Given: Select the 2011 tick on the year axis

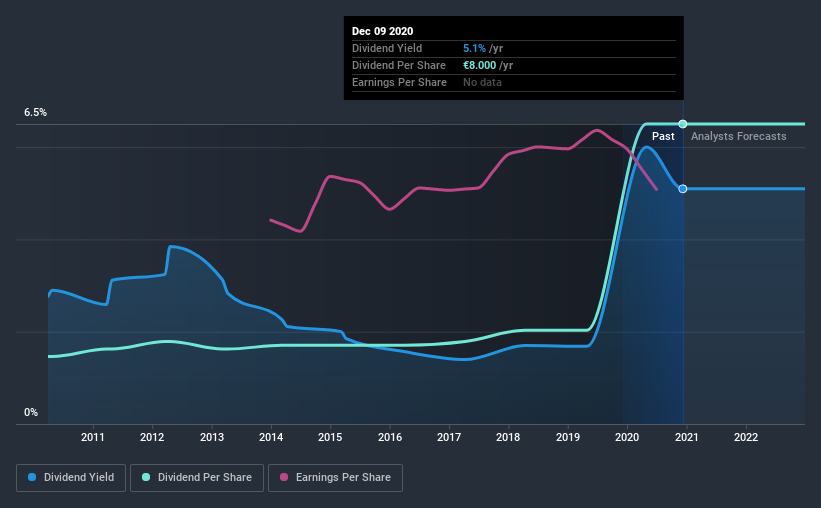Looking at the screenshot, I should (93, 437).
